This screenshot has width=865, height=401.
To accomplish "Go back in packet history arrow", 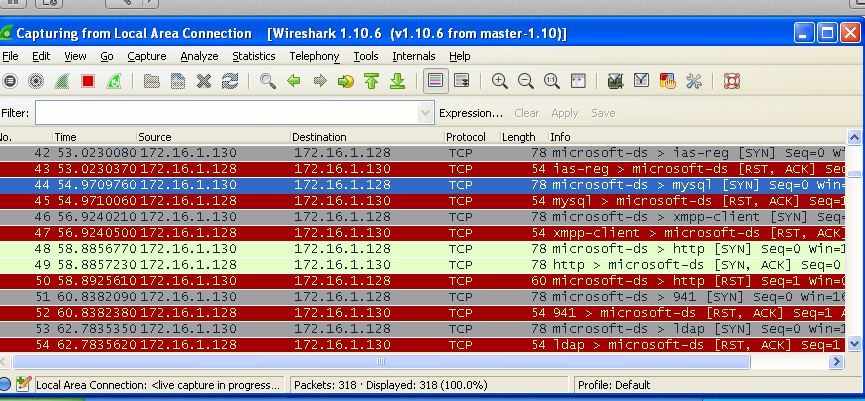I will 294,81.
